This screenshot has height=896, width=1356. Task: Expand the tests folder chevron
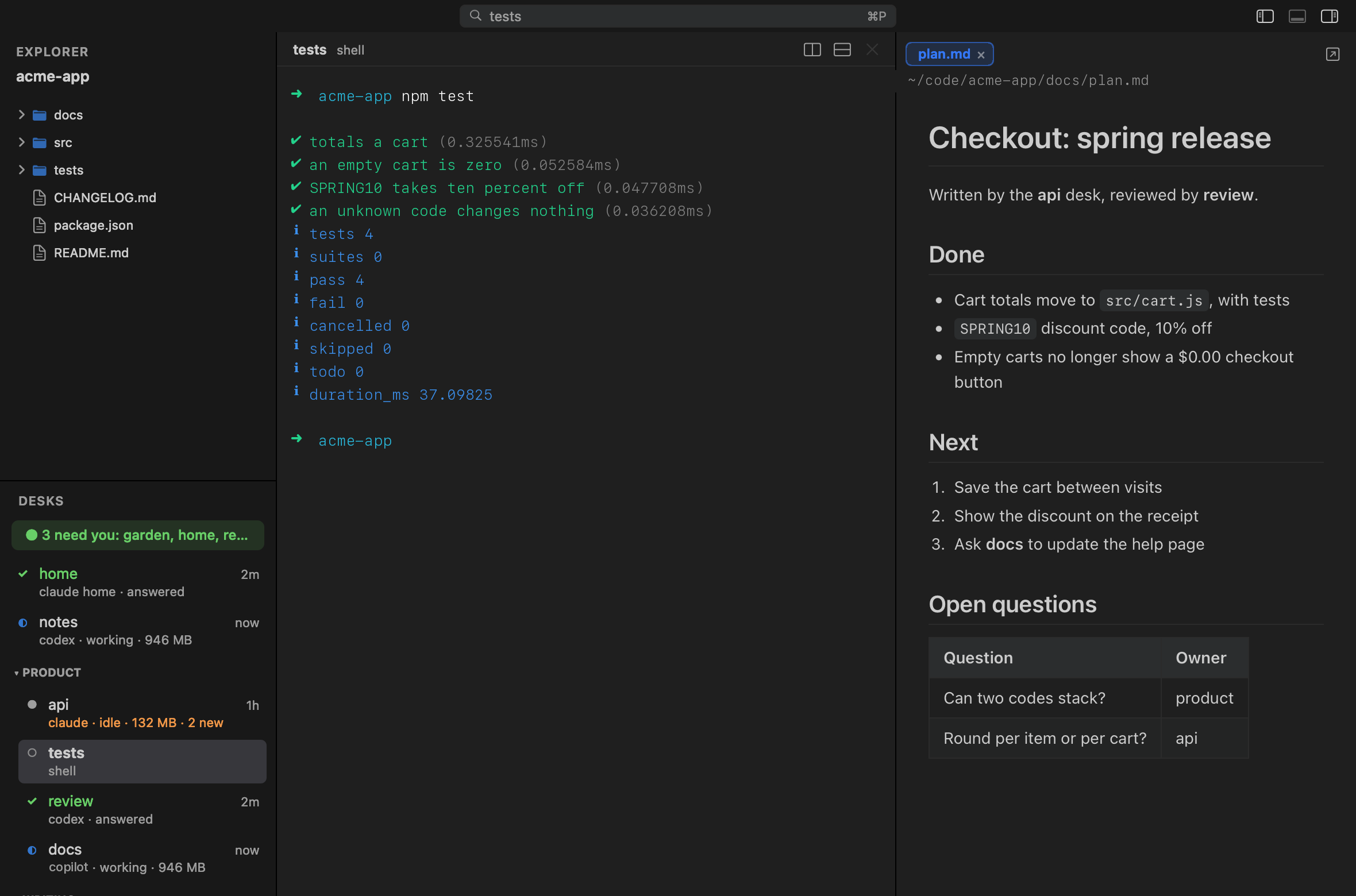(21, 170)
